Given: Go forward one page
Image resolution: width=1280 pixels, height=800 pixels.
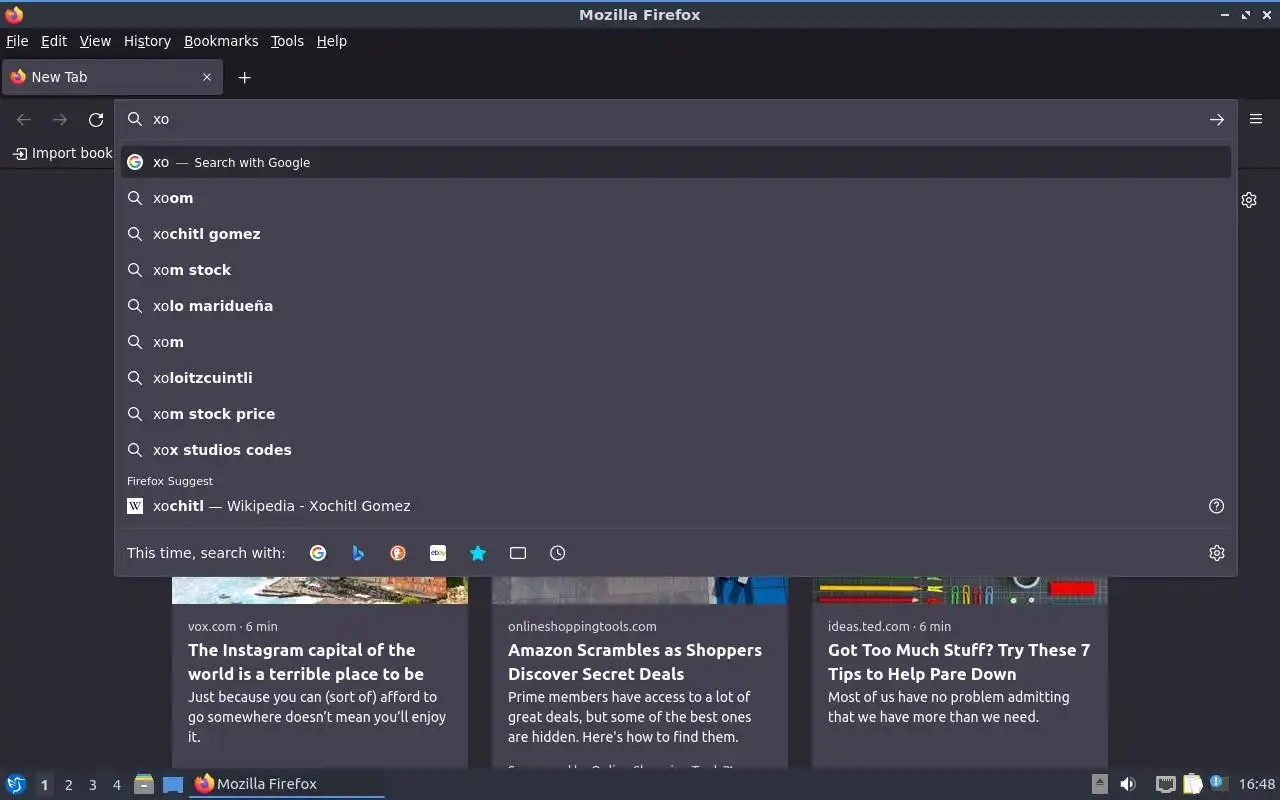Looking at the screenshot, I should pos(60,119).
